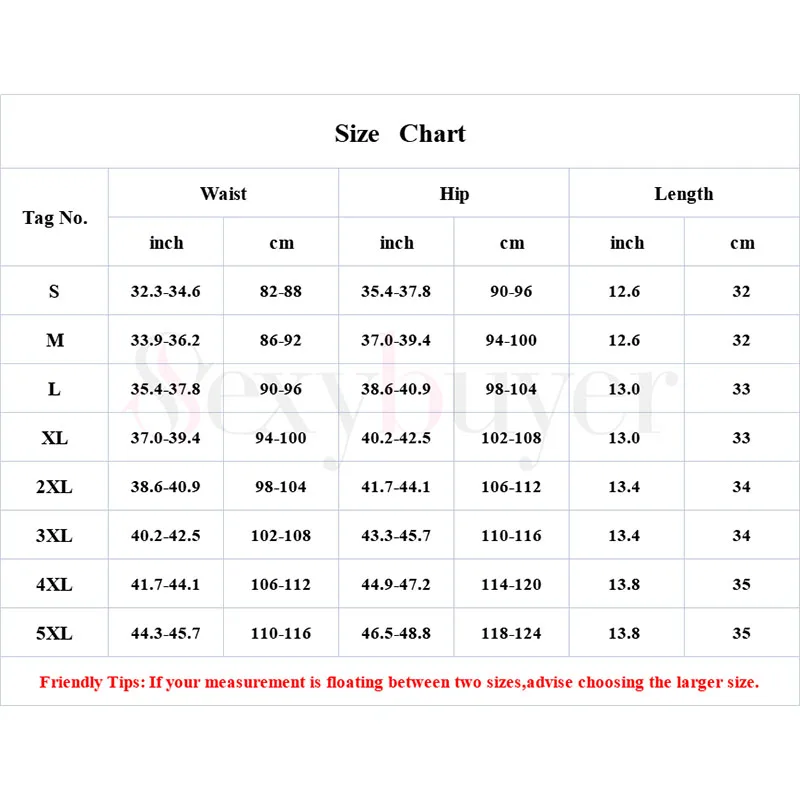Click the waist value 44.3-45.7 cell
This screenshot has height=800, width=800.
[166, 633]
